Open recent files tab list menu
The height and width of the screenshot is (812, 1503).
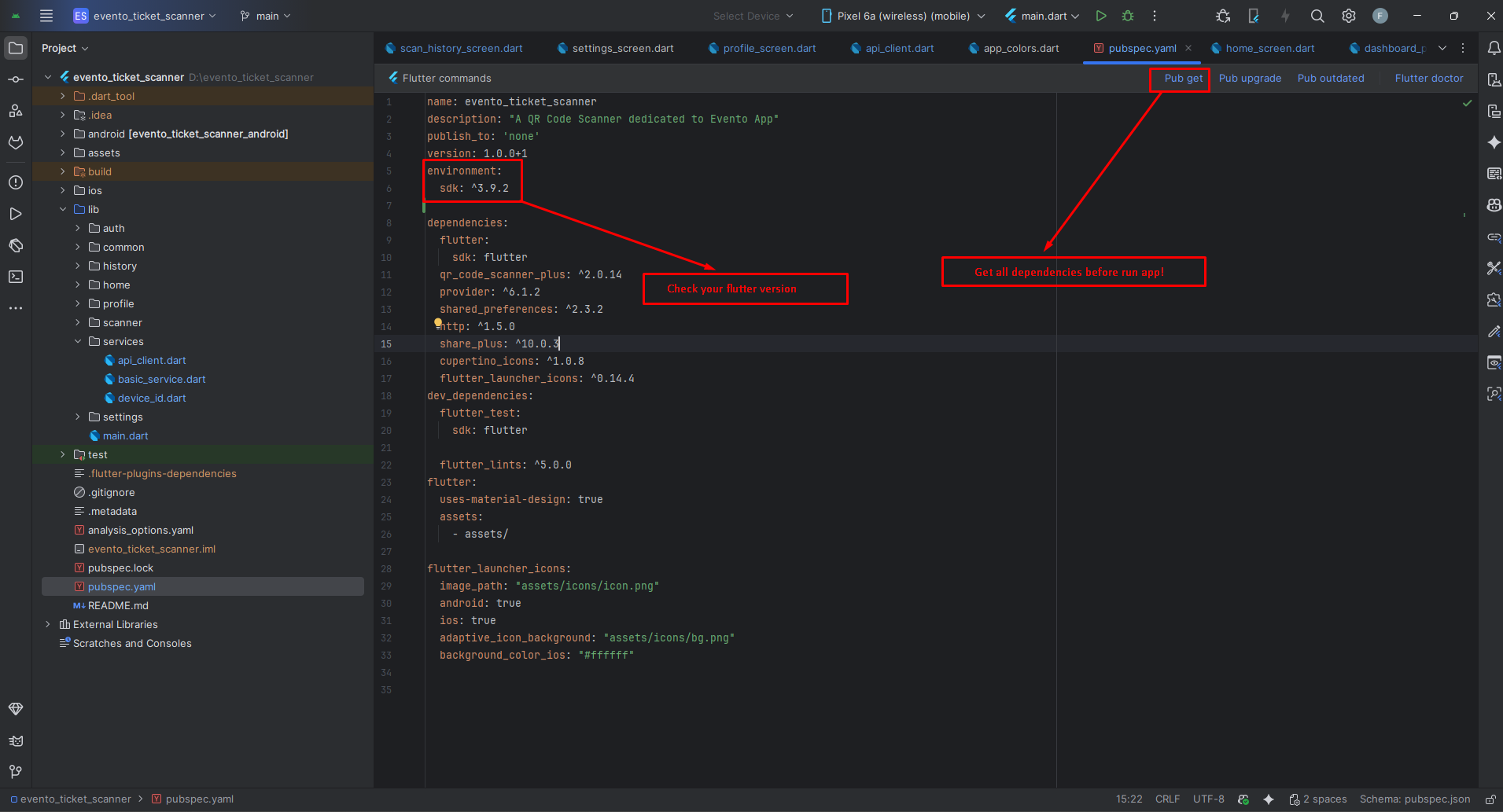(x=1442, y=48)
